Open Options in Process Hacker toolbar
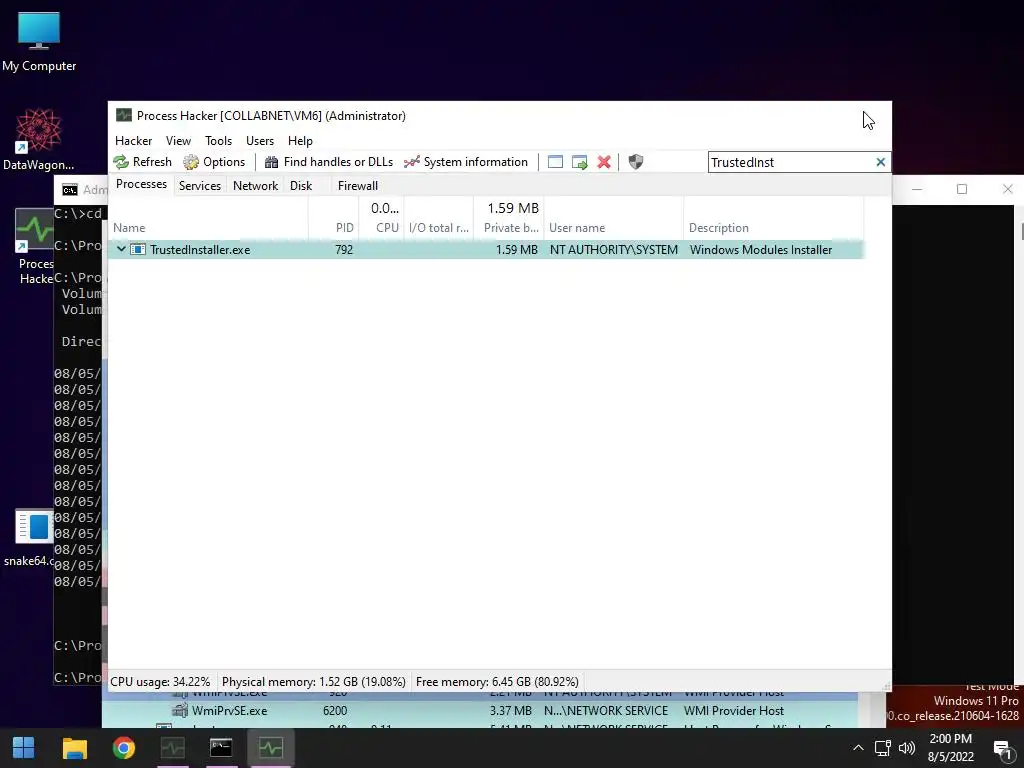 click(214, 162)
